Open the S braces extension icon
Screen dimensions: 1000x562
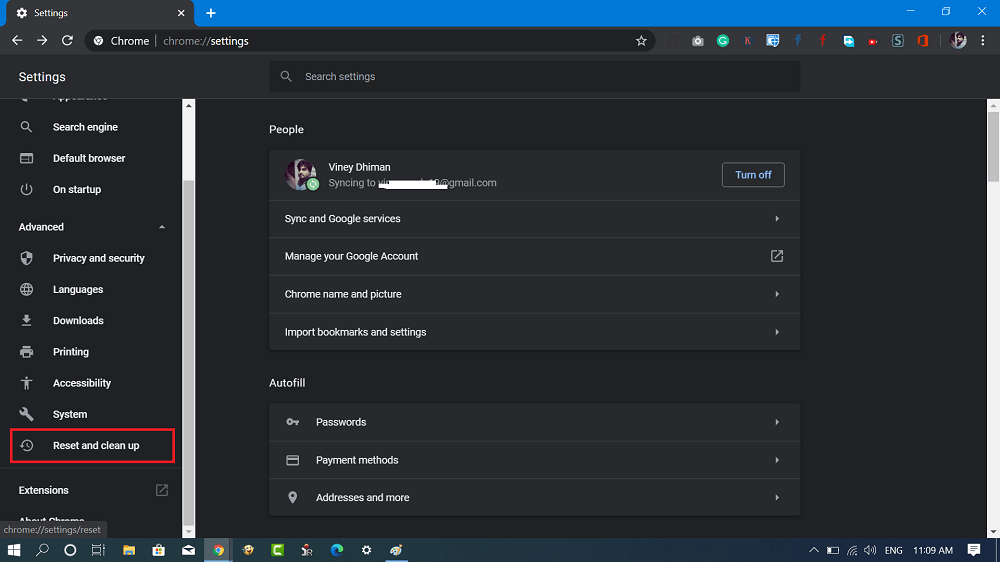(x=898, y=41)
